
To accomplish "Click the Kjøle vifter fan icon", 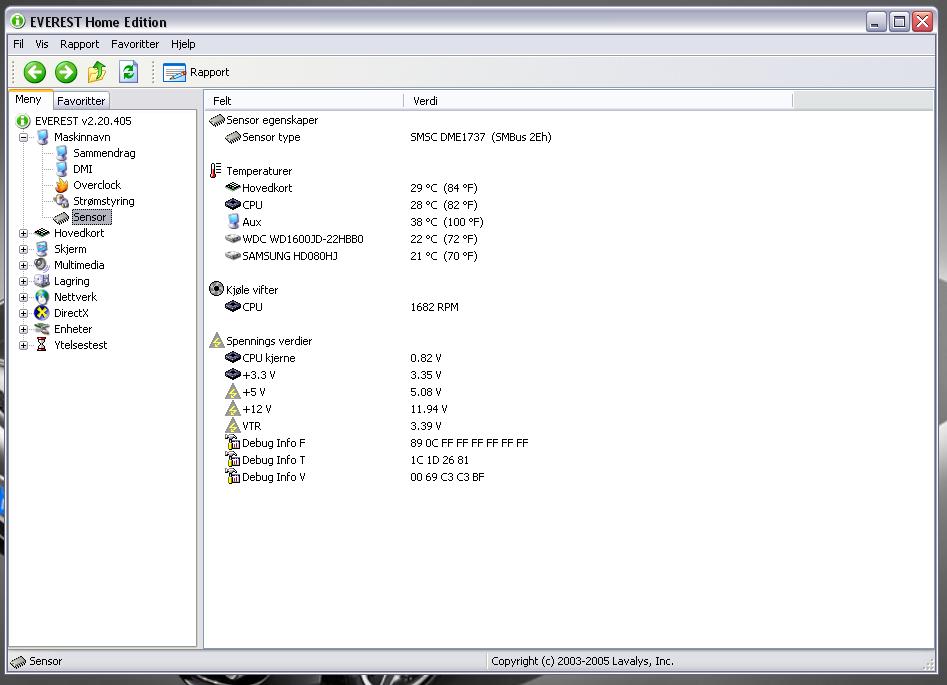I will point(216,289).
